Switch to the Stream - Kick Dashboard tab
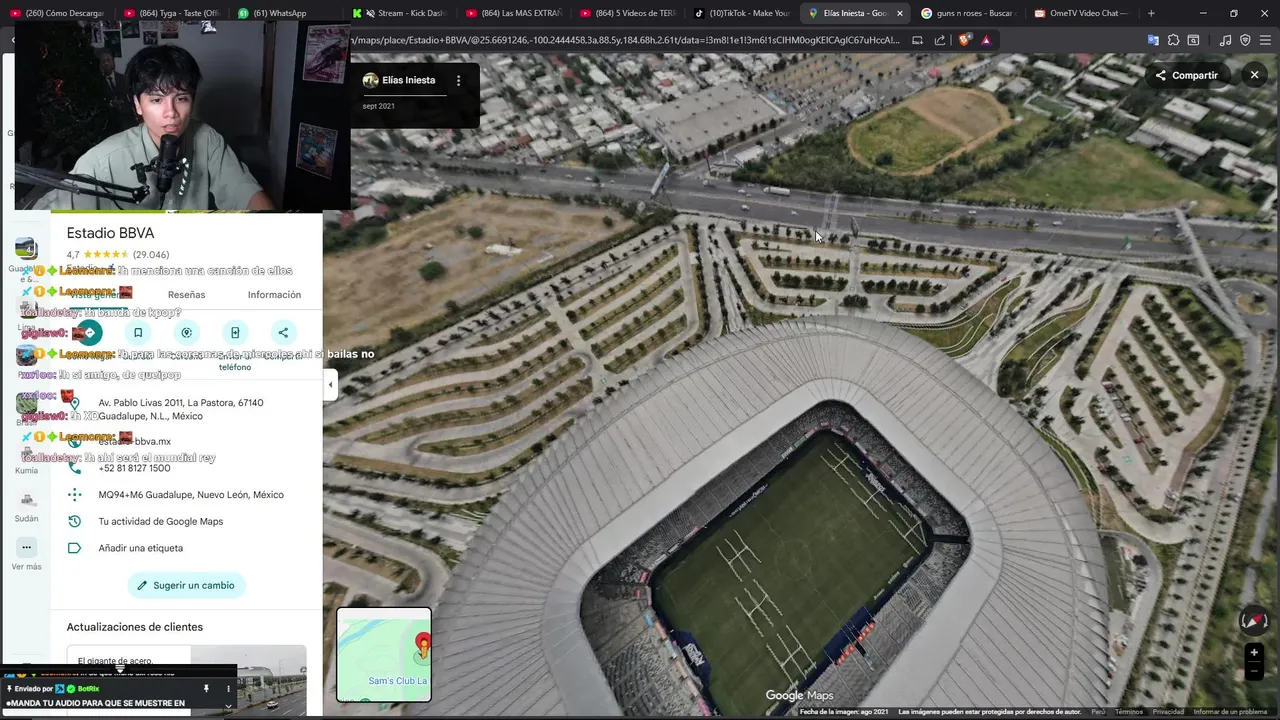 click(x=401, y=13)
